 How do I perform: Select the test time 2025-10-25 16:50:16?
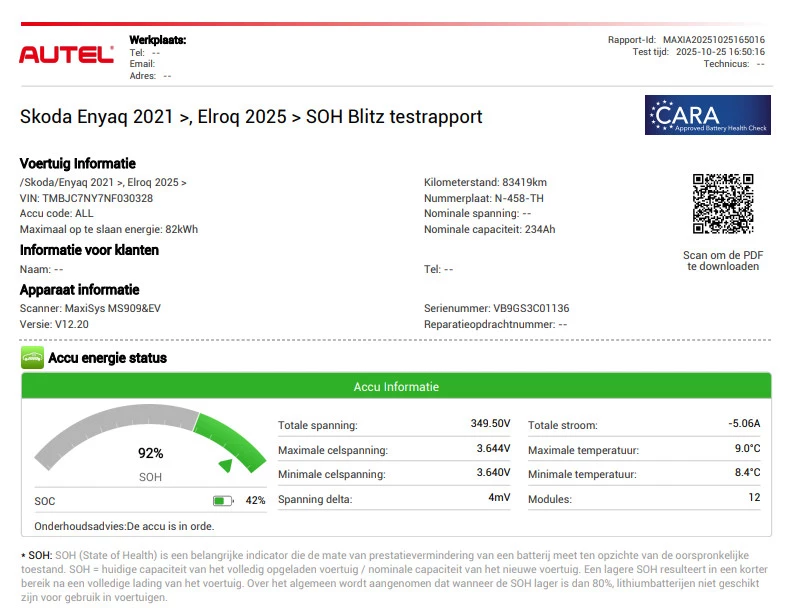point(720,52)
